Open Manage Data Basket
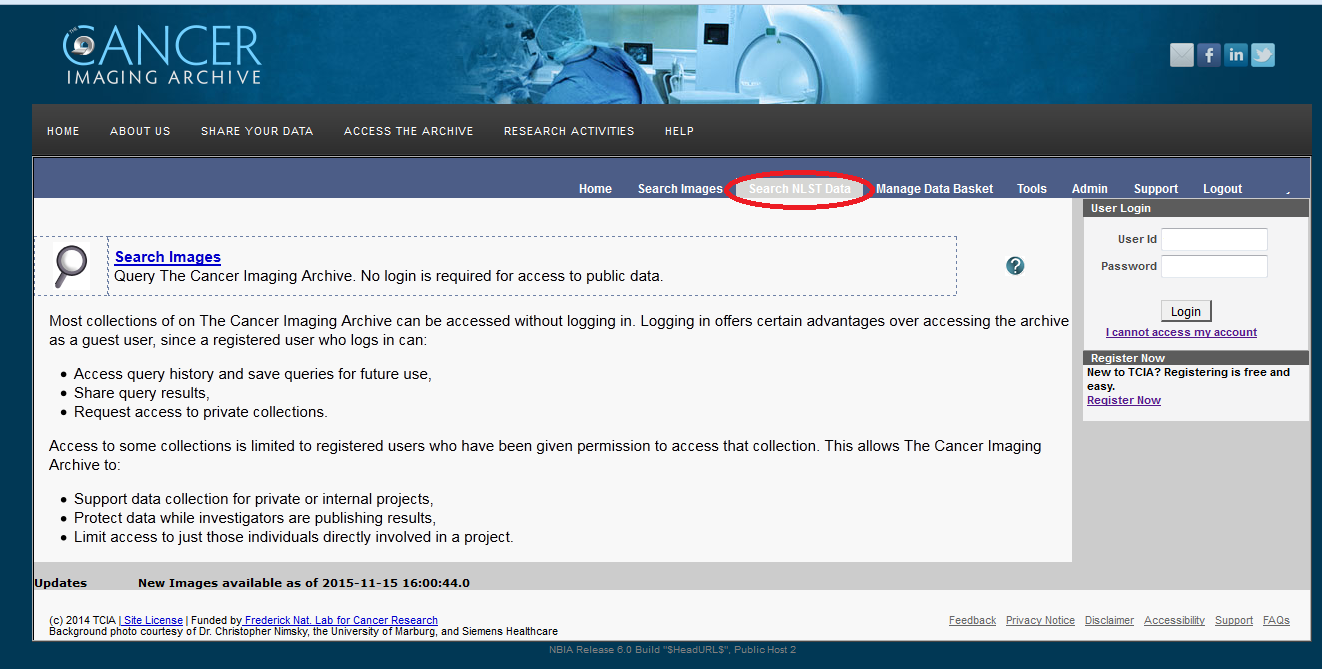Image resolution: width=1322 pixels, height=669 pixels. tap(935, 189)
